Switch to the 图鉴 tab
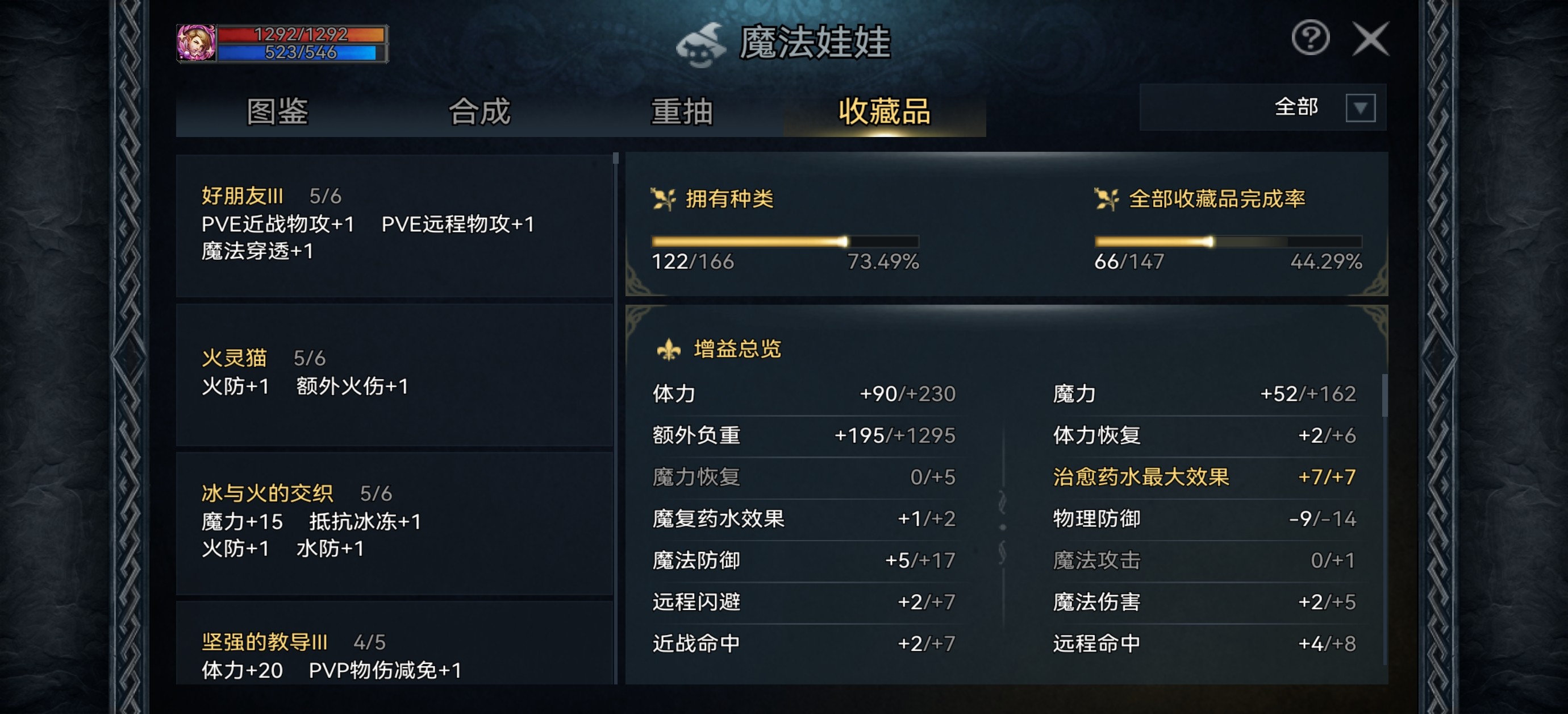This screenshot has width=1568, height=714. (x=277, y=112)
